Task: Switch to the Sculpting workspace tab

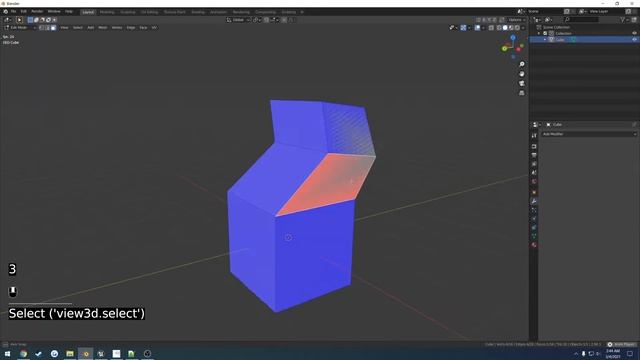Action: (x=128, y=12)
